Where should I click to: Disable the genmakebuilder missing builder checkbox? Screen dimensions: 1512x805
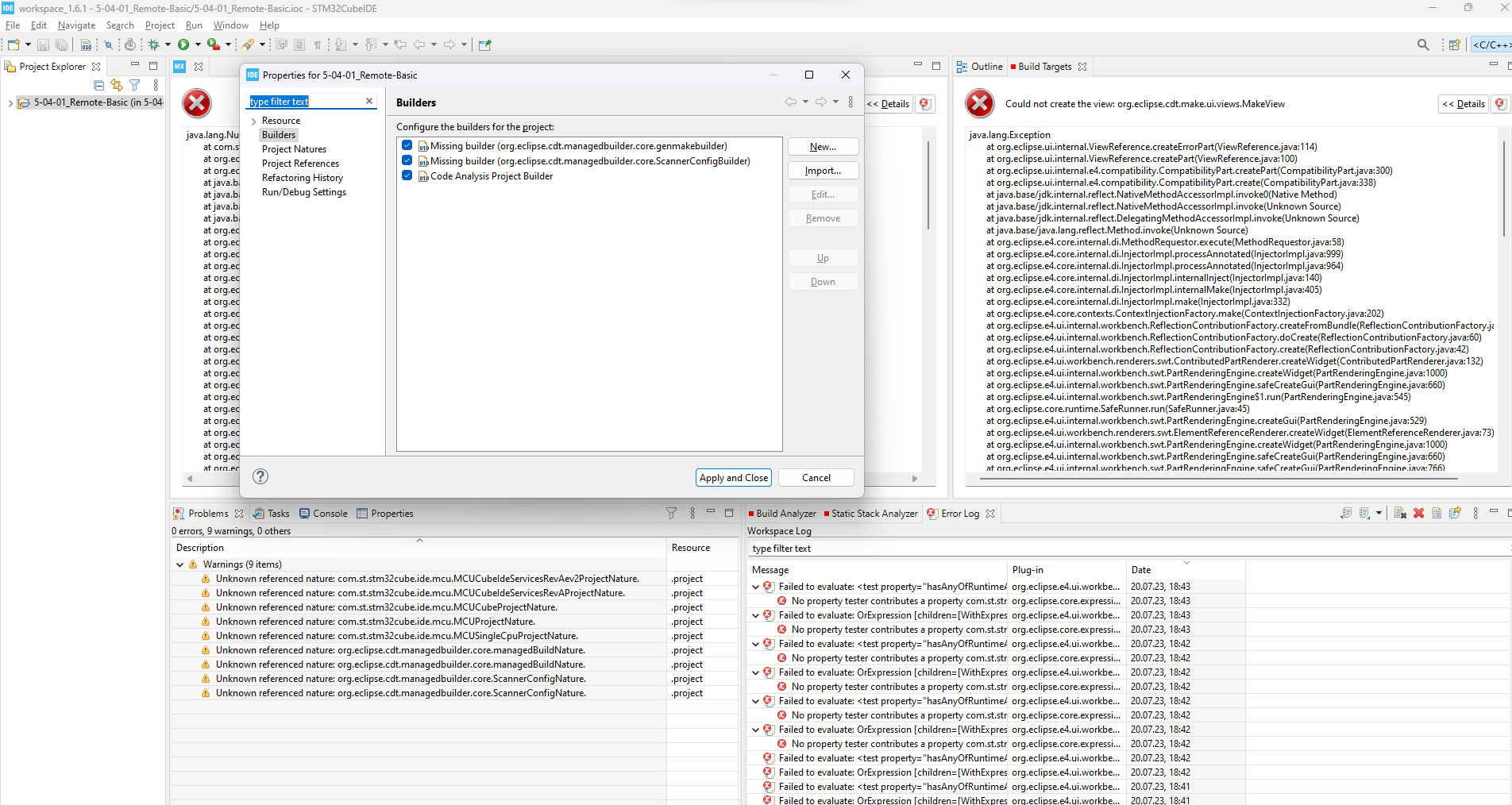click(x=407, y=145)
